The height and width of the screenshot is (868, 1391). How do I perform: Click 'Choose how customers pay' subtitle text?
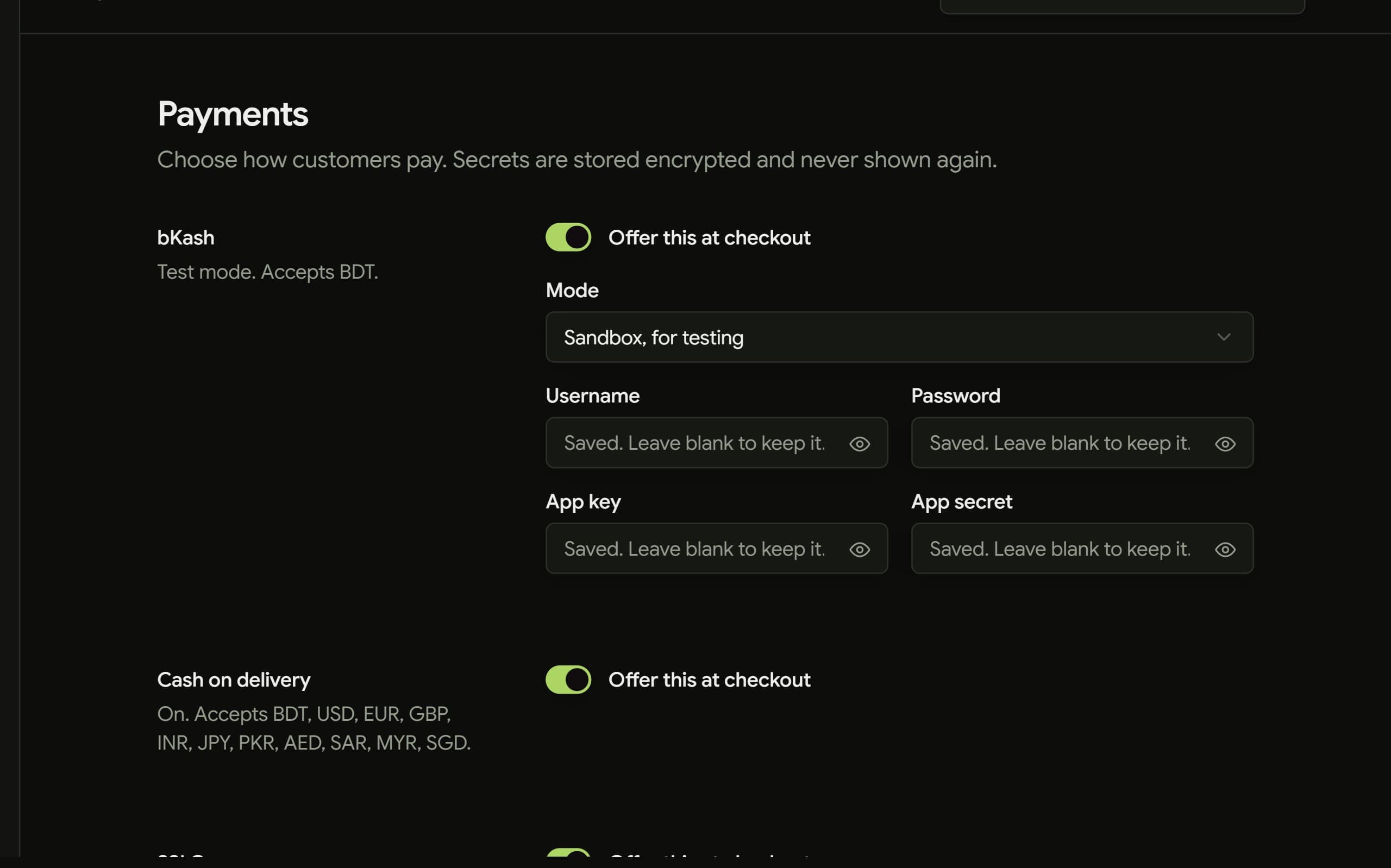click(577, 160)
